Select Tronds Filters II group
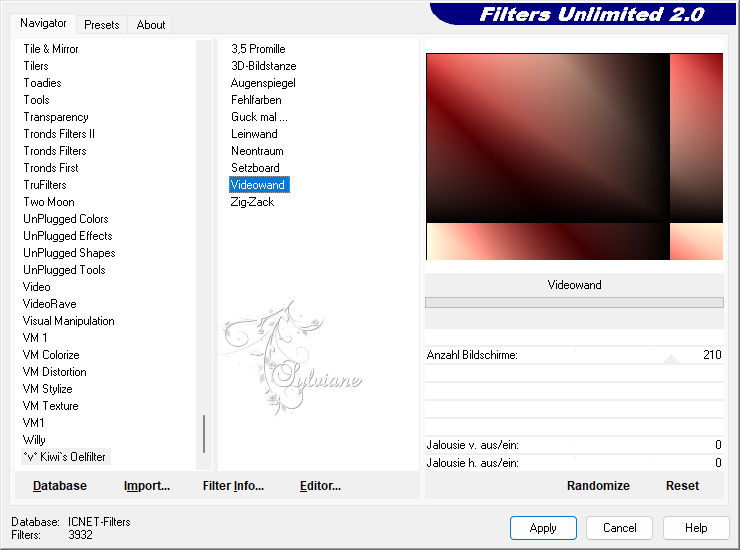This screenshot has height=550, width=740. click(59, 134)
